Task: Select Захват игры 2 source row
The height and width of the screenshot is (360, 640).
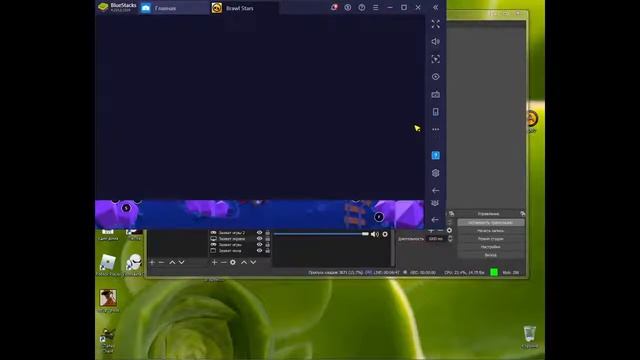Action: coord(240,233)
